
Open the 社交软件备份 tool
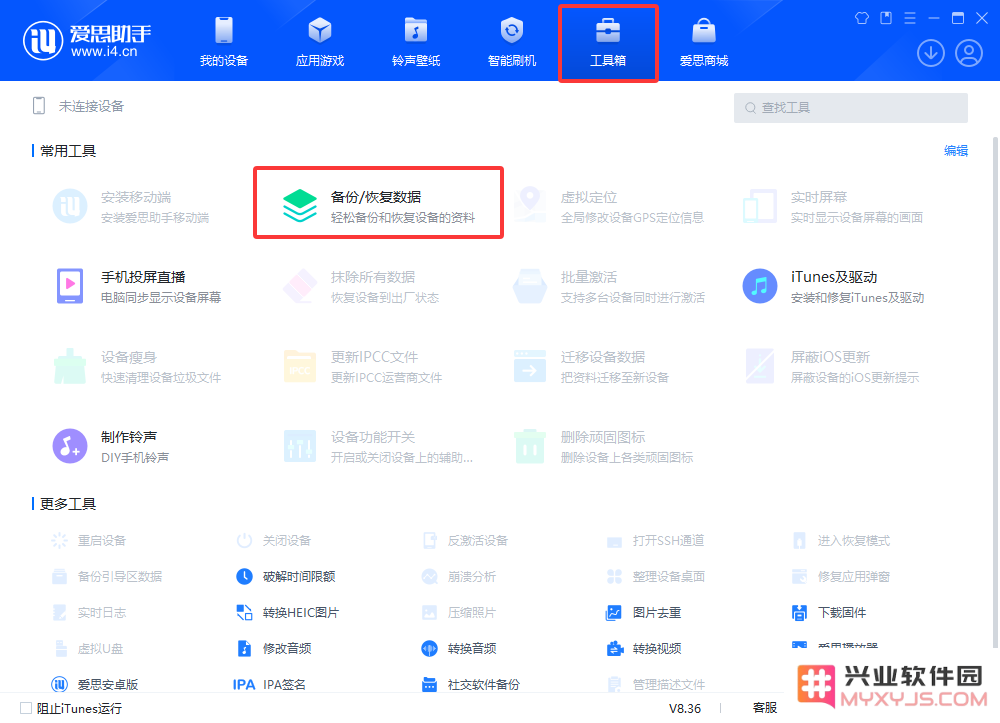pyautogui.click(x=471, y=684)
